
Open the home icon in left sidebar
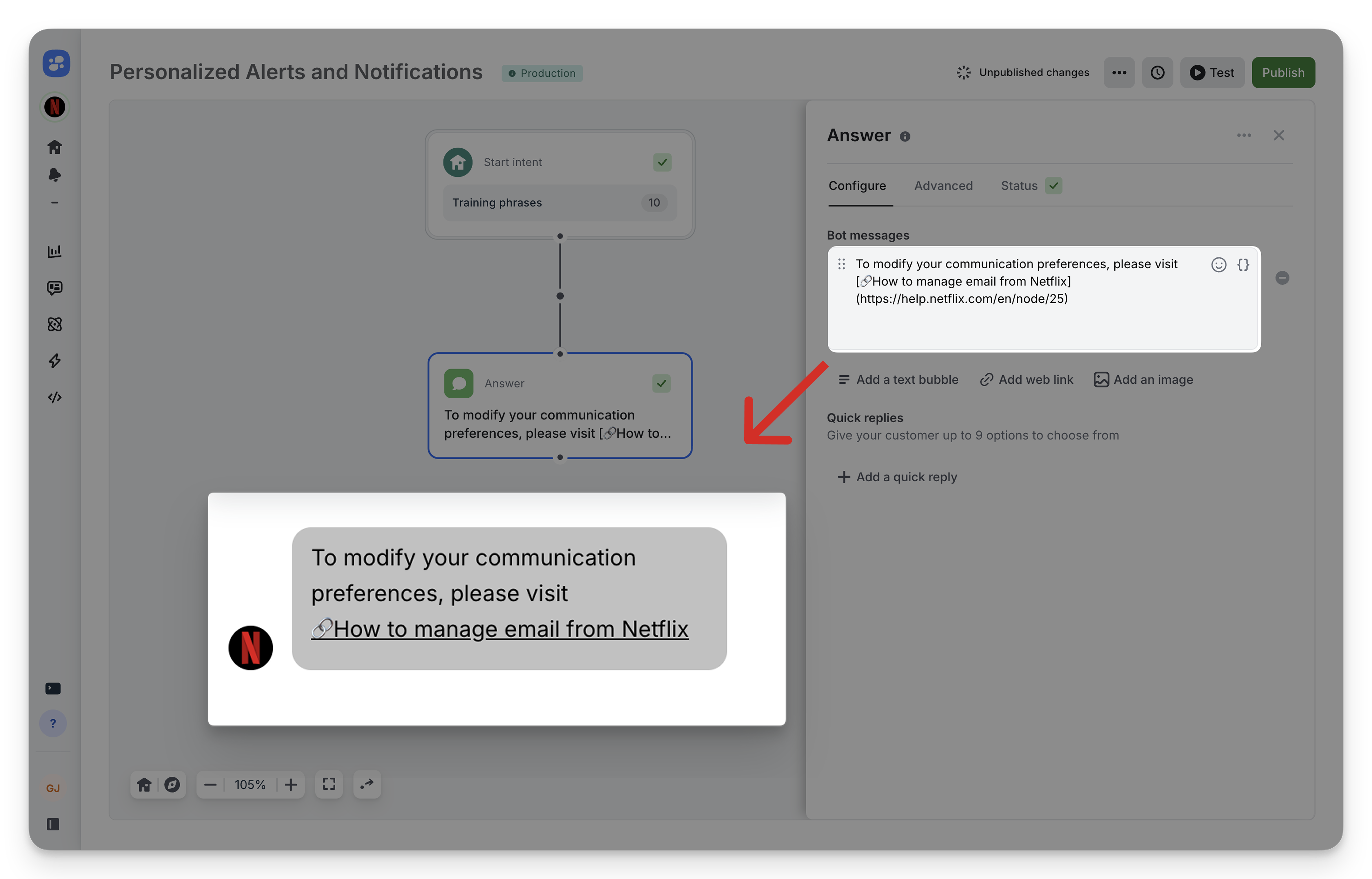point(55,147)
